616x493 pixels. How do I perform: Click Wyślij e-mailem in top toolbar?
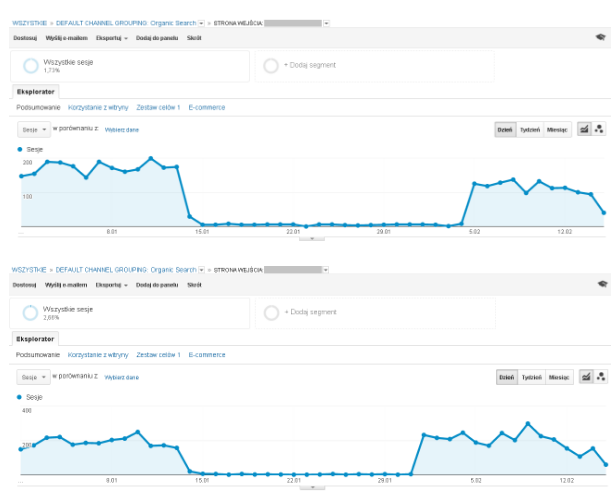pos(66,38)
